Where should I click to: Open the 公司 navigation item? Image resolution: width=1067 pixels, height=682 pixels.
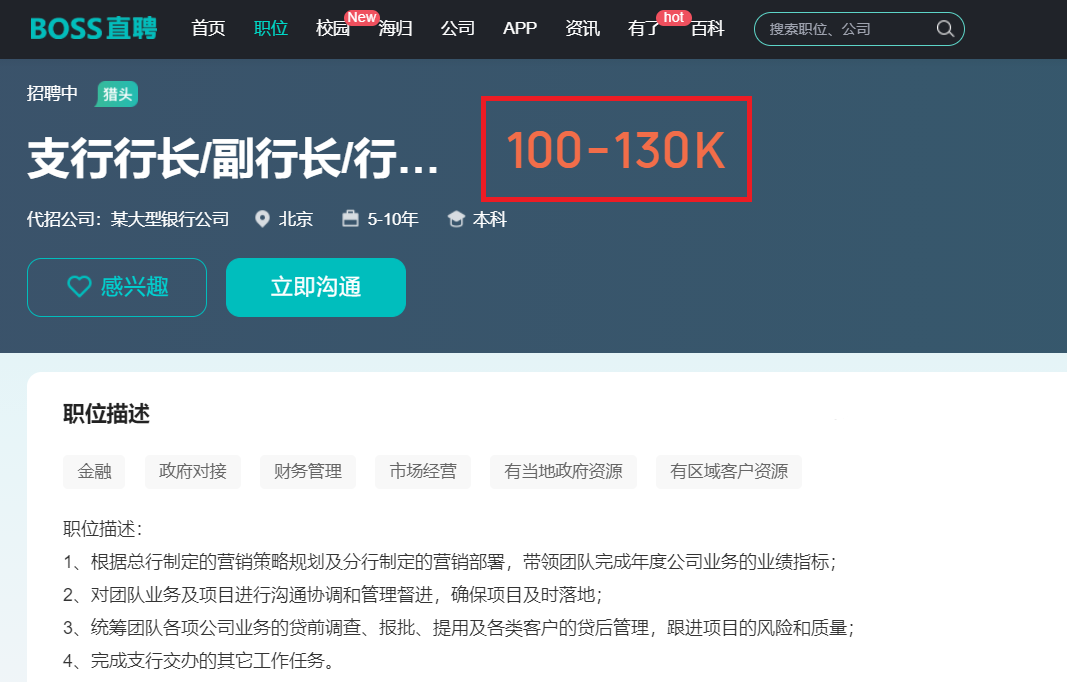pos(457,28)
